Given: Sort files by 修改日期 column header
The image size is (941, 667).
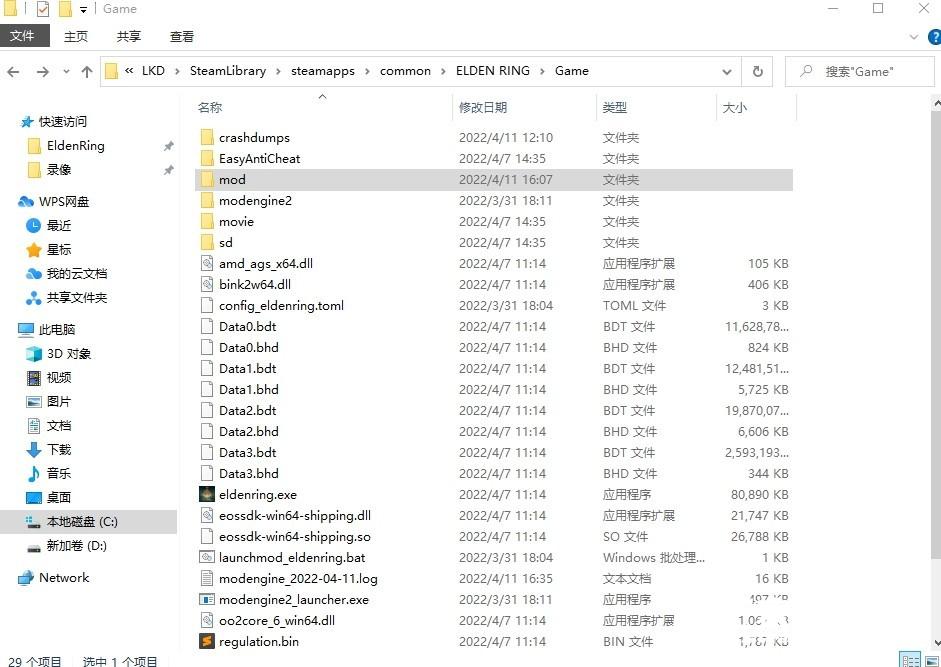Looking at the screenshot, I should (483, 107).
